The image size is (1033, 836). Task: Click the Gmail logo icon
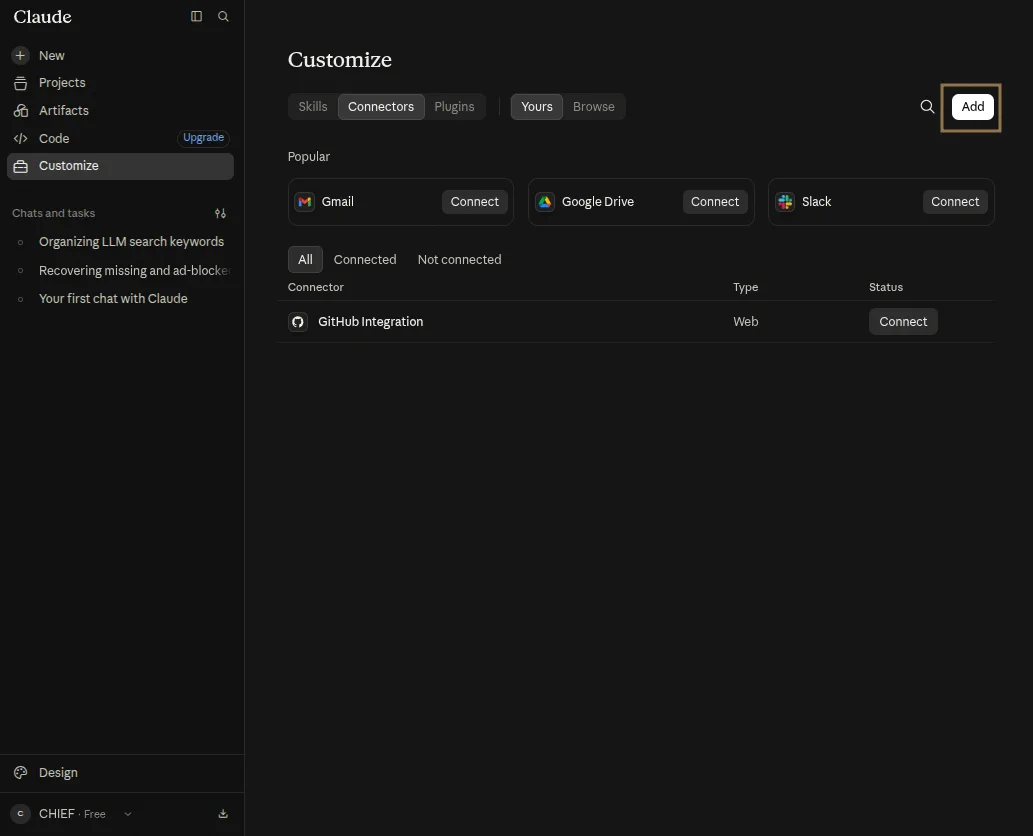coord(304,202)
